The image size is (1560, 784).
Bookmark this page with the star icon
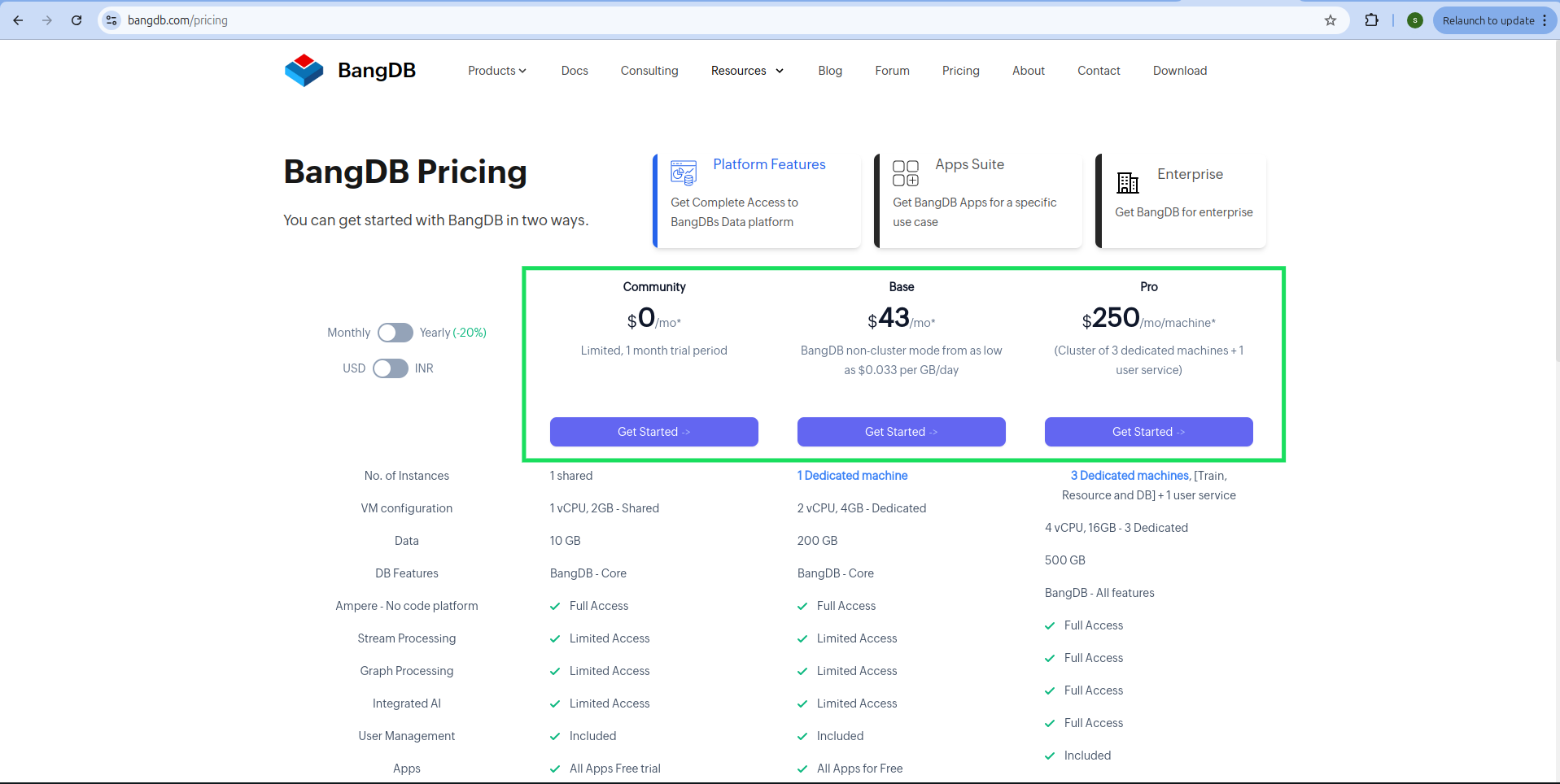tap(1331, 20)
